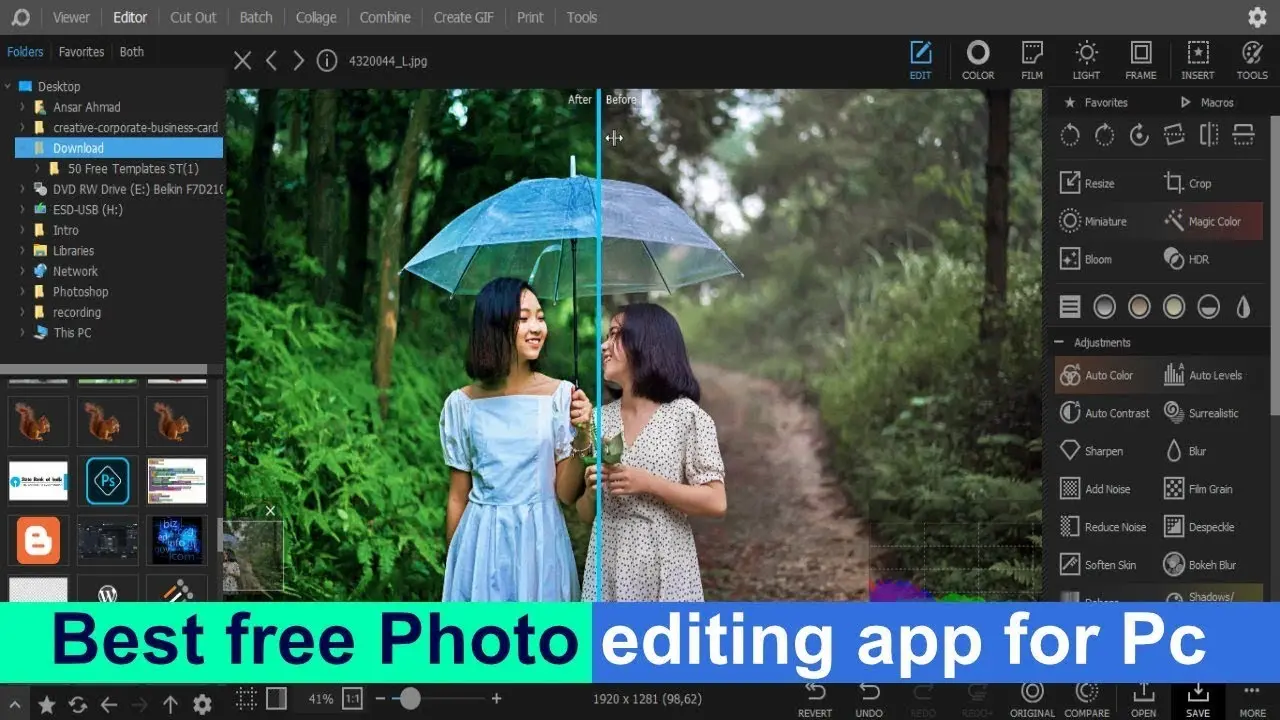
Task: Click the Undo button
Action: (x=869, y=698)
